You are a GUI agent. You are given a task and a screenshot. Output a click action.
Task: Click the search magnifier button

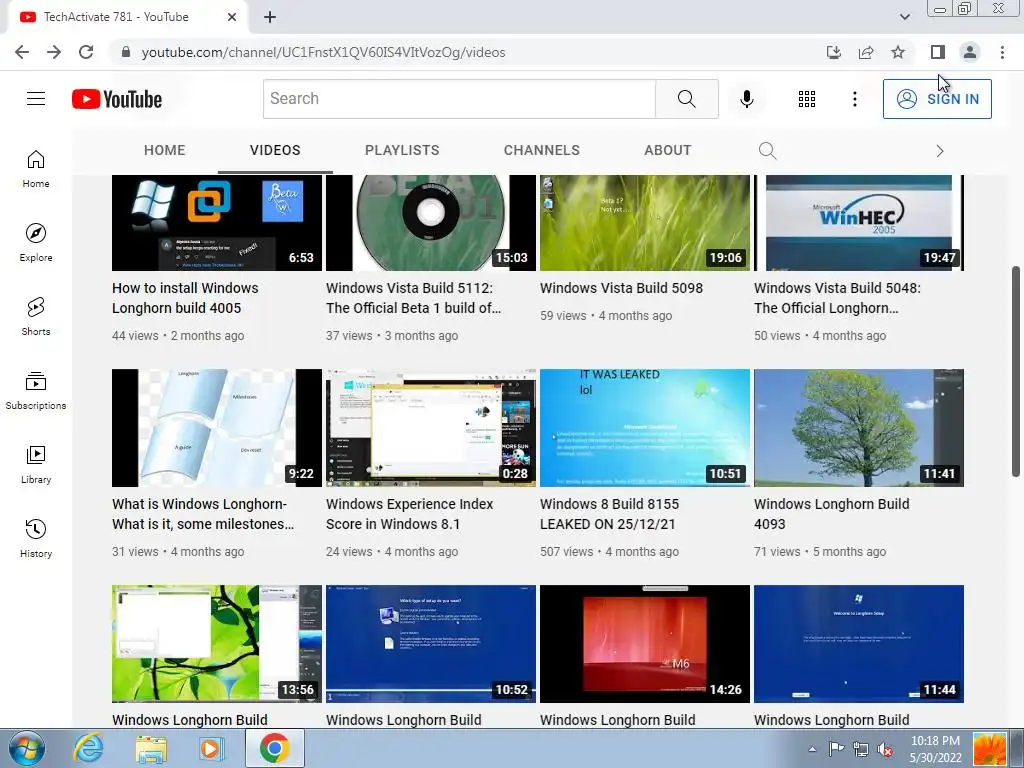point(686,99)
